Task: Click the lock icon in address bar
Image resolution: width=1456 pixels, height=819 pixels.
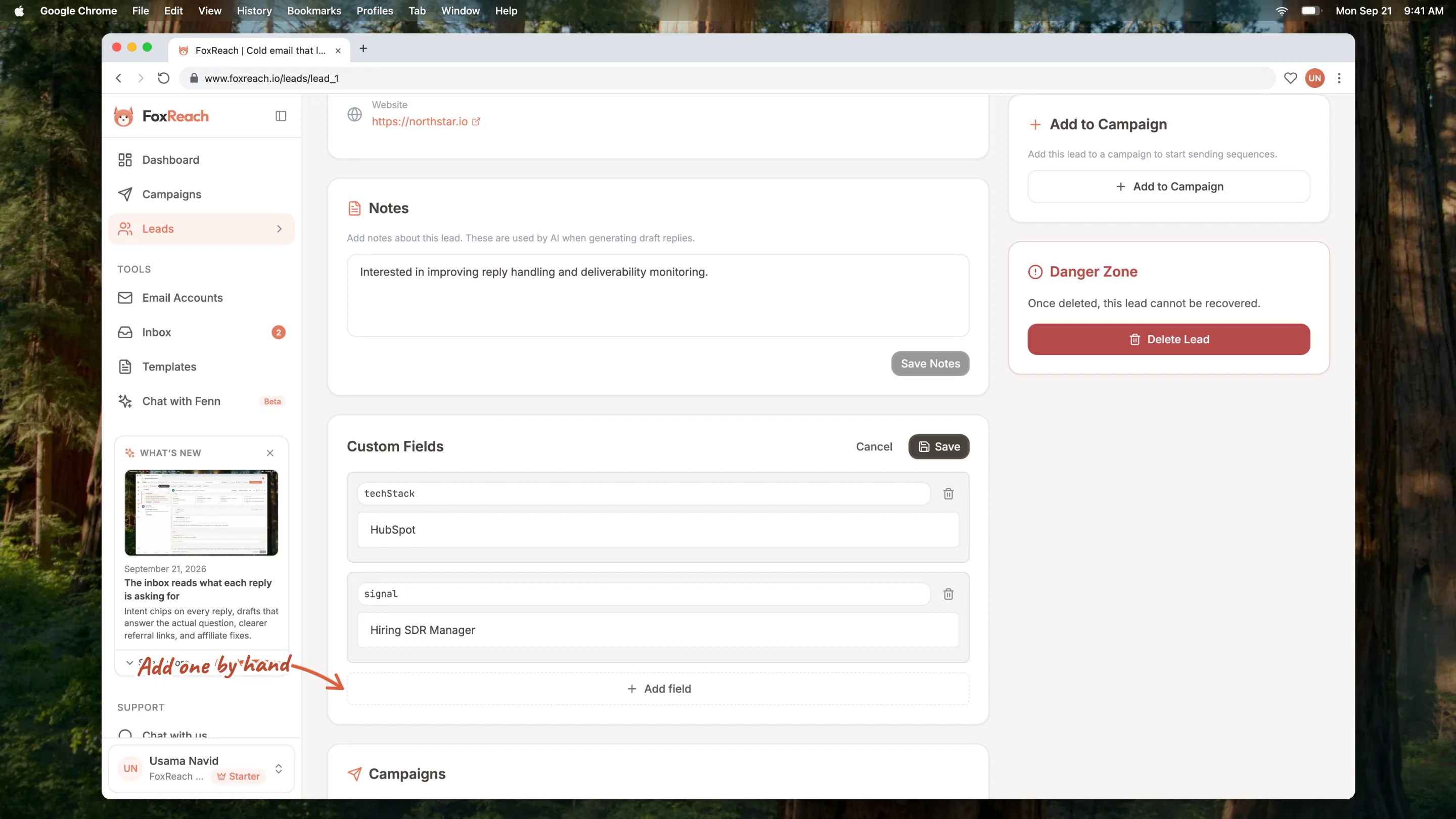Action: pyautogui.click(x=193, y=78)
